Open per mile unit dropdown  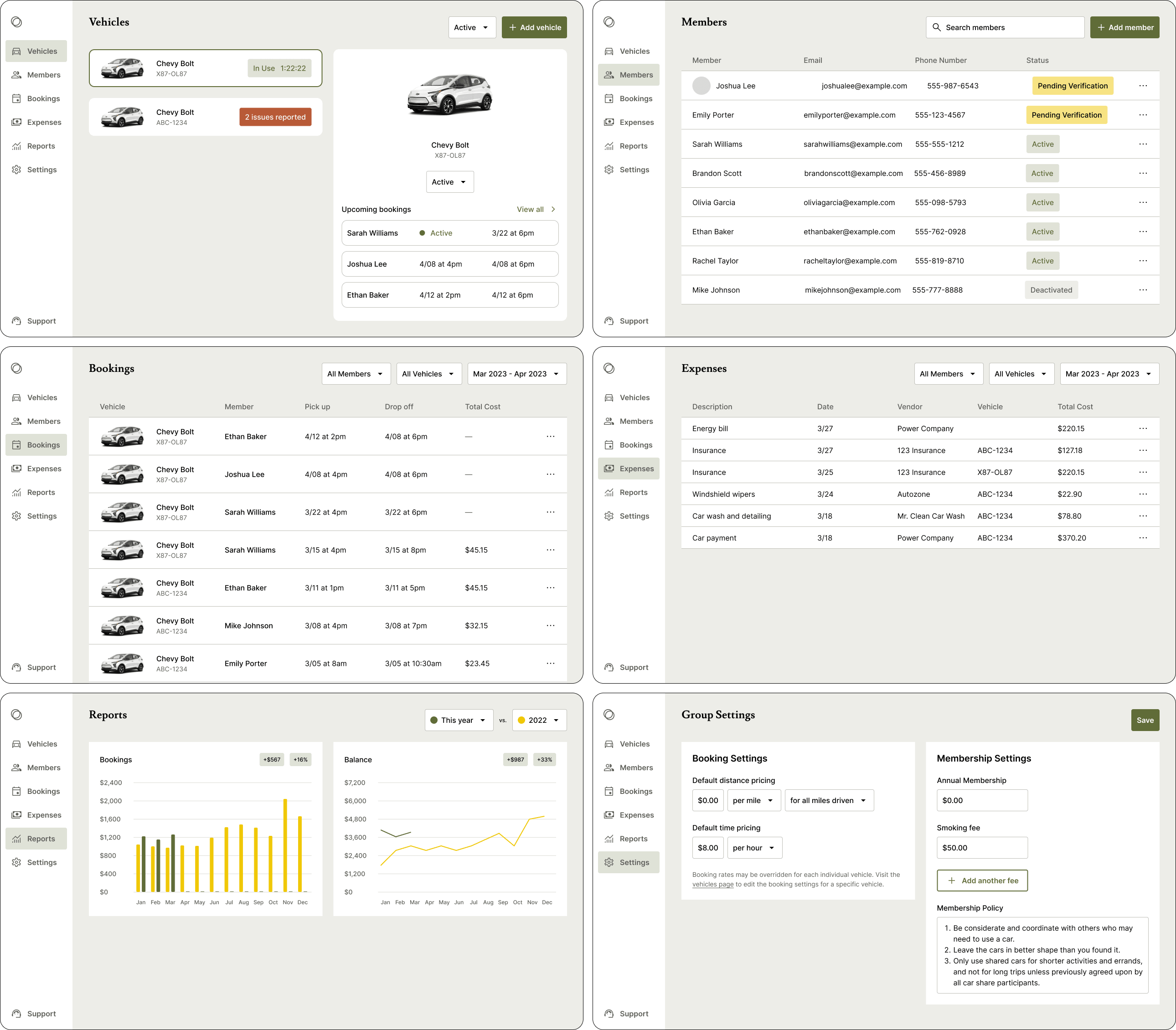coord(754,800)
